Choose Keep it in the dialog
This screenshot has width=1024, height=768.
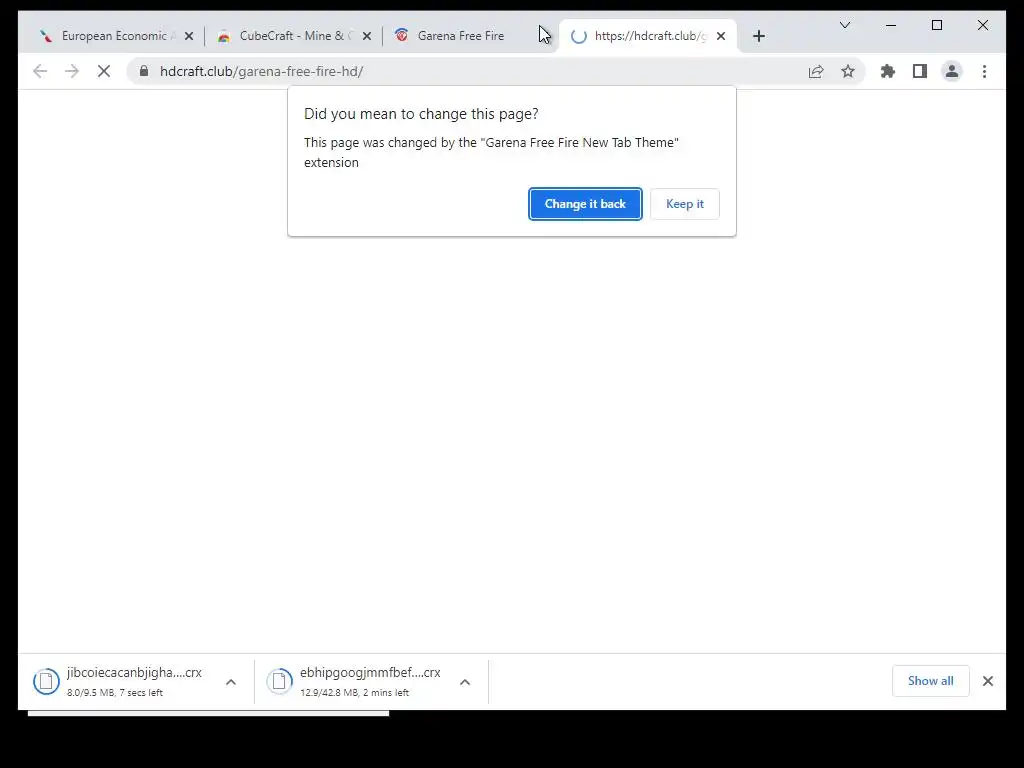point(684,204)
